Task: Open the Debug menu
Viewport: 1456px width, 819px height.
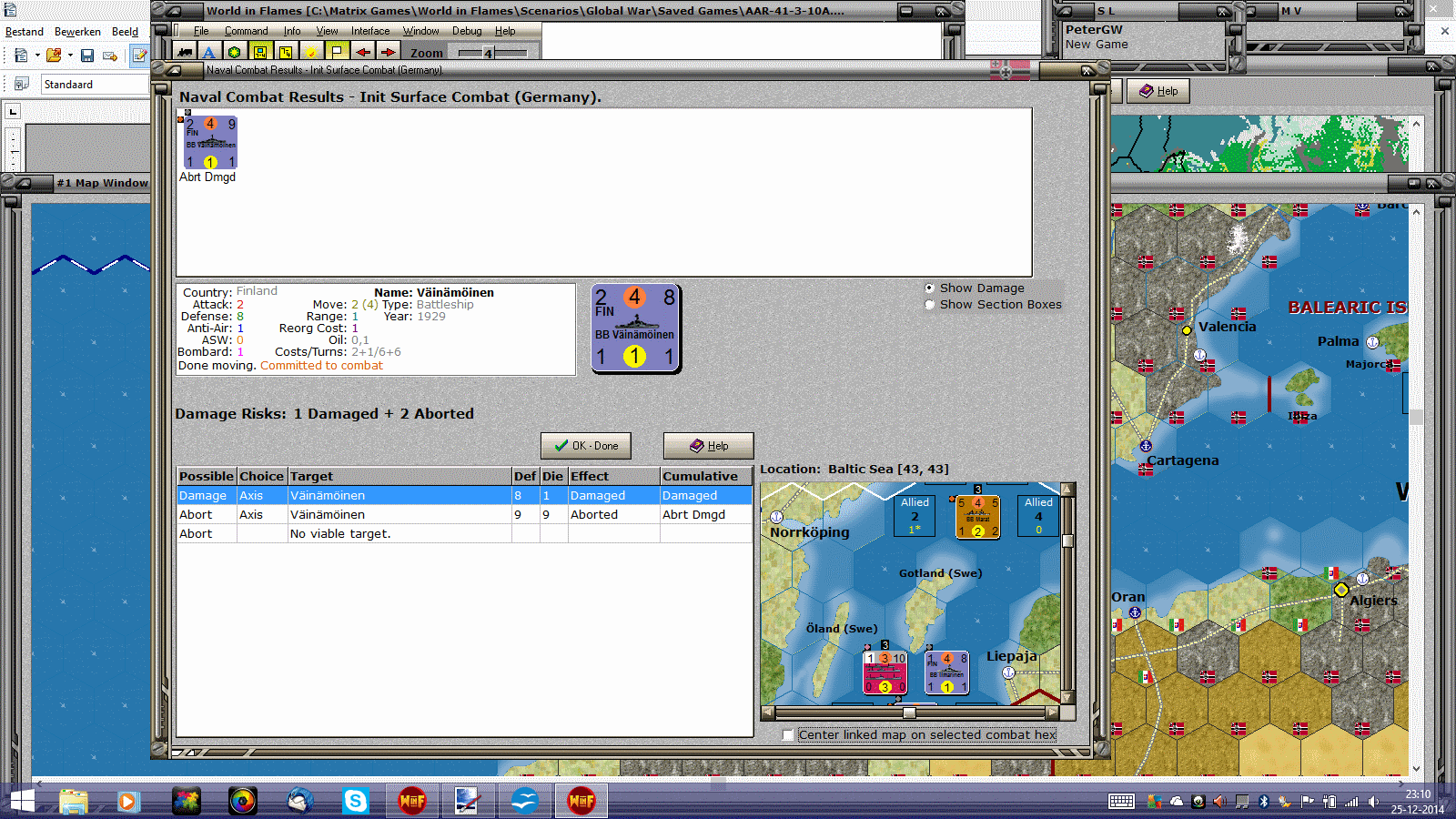Action: [x=467, y=31]
